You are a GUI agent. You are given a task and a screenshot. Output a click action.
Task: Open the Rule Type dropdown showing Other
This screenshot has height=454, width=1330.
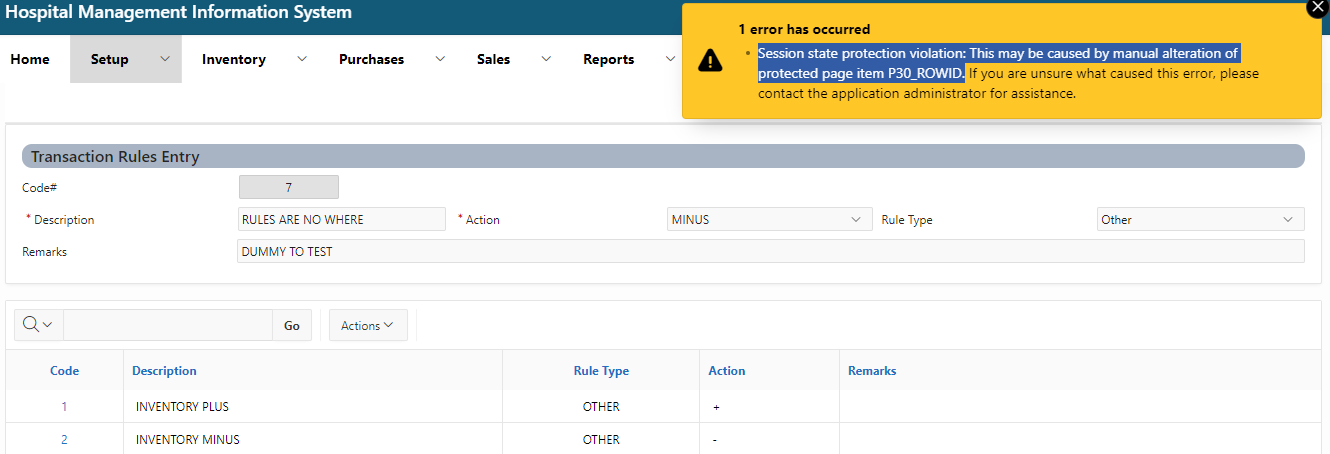pyautogui.click(x=1200, y=220)
